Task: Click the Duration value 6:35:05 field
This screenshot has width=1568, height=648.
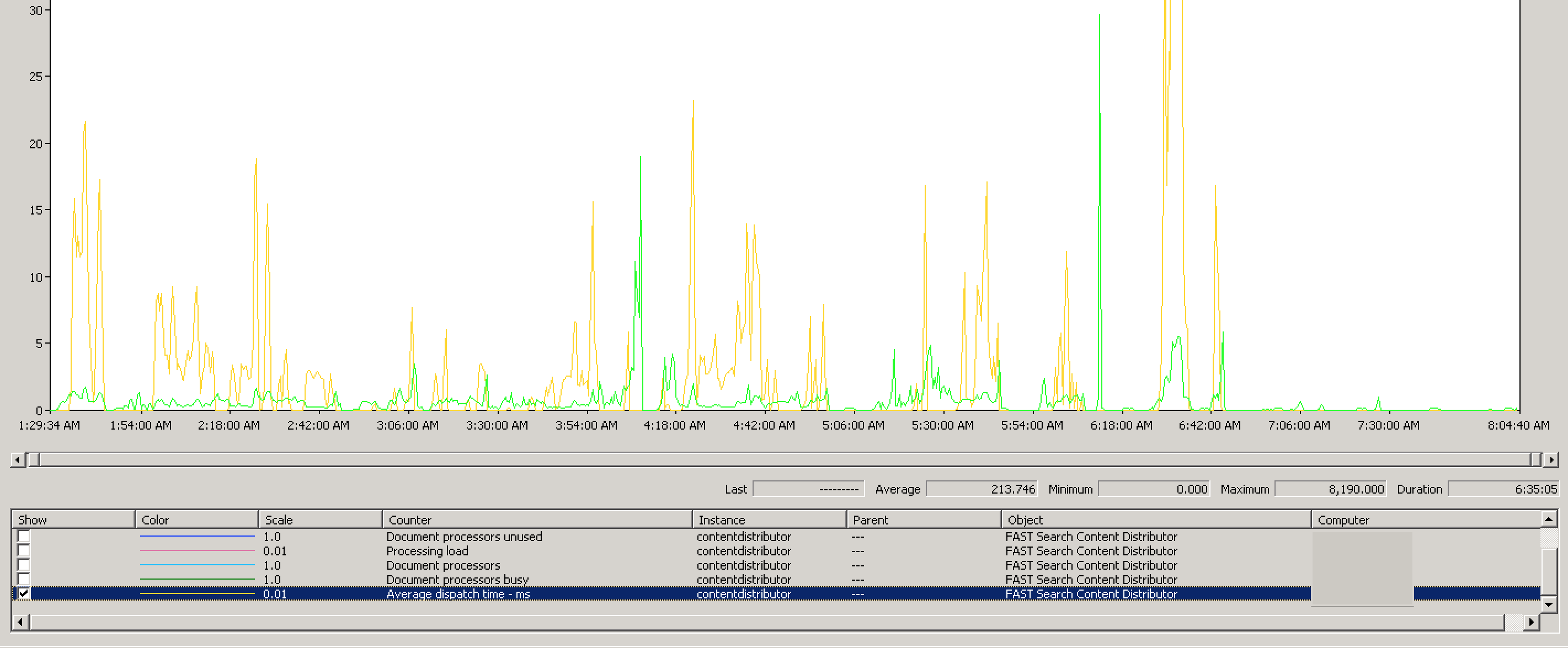Action: (1503, 489)
